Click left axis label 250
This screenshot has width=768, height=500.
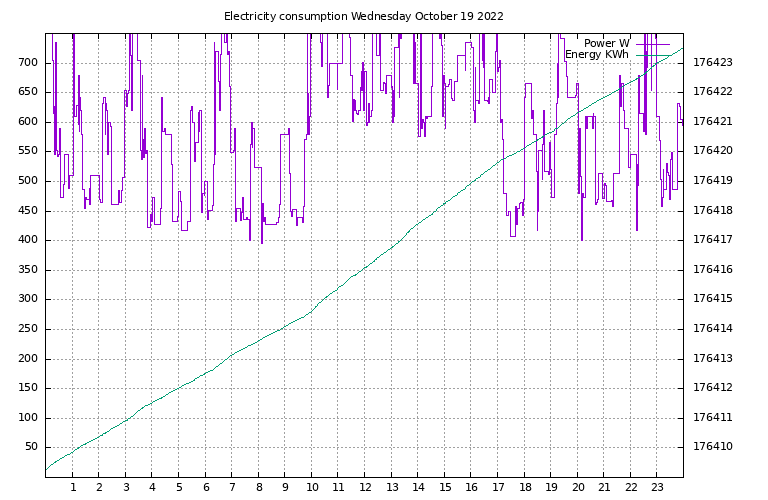28,329
